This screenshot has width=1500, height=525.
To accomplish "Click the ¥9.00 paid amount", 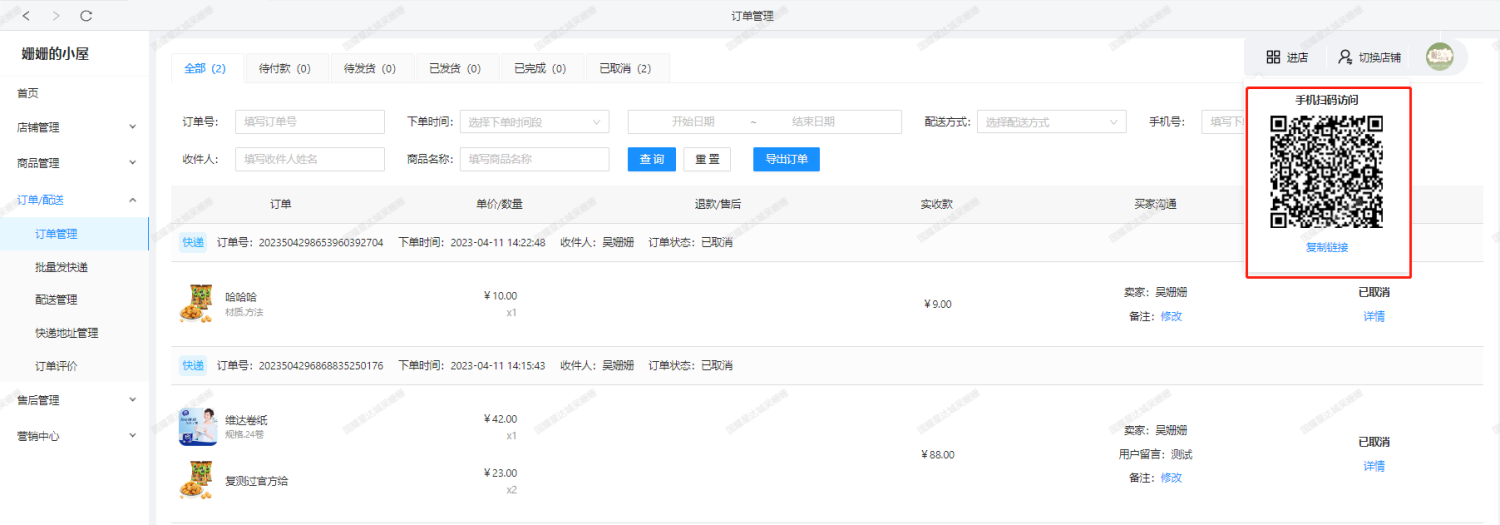I will pos(938,304).
